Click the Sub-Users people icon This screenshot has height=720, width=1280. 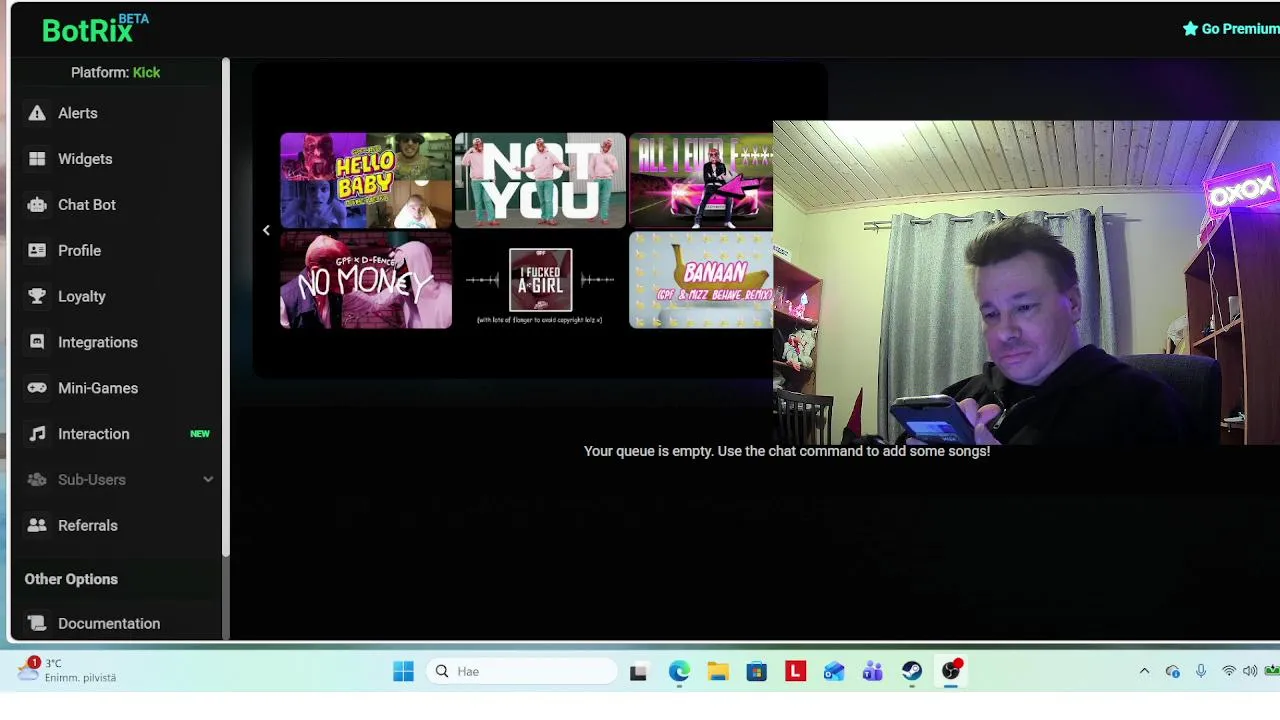coord(37,480)
